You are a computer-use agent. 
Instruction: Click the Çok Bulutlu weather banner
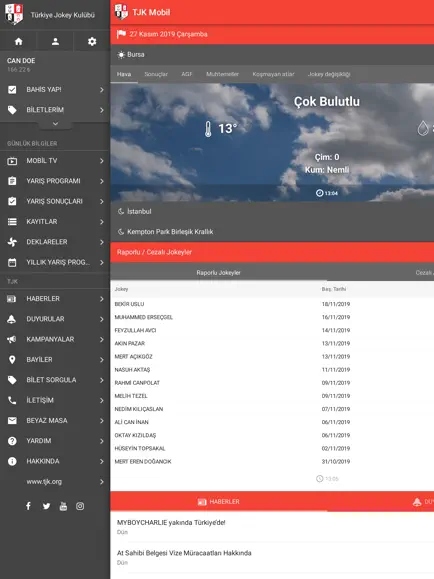[x=272, y=143]
